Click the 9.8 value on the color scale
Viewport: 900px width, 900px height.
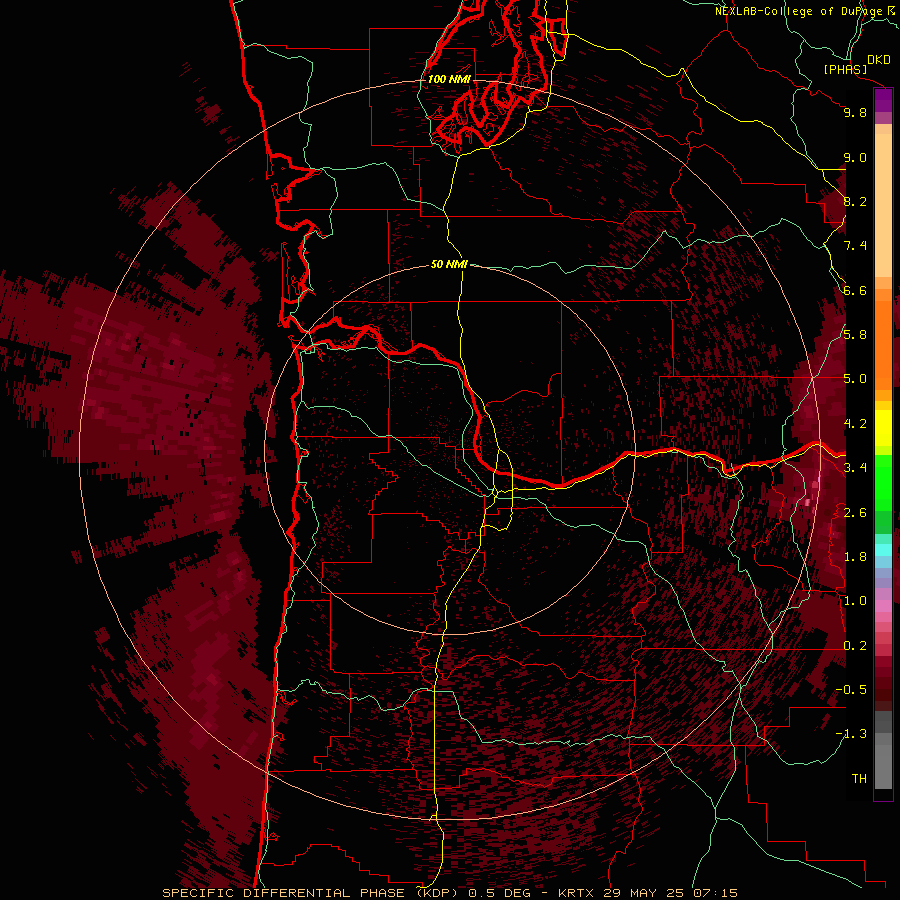coord(855,112)
